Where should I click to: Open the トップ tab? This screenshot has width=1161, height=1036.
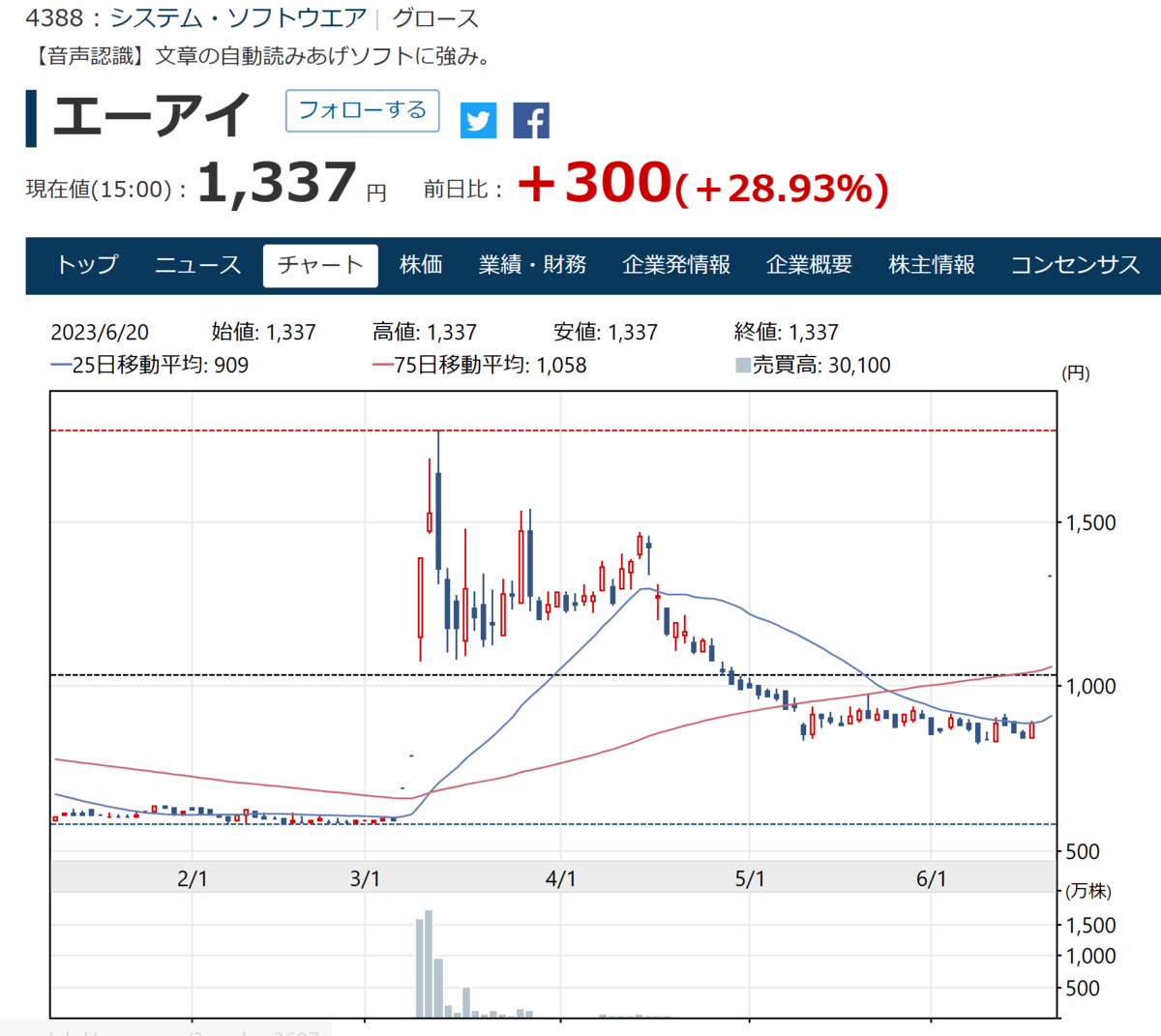(87, 265)
